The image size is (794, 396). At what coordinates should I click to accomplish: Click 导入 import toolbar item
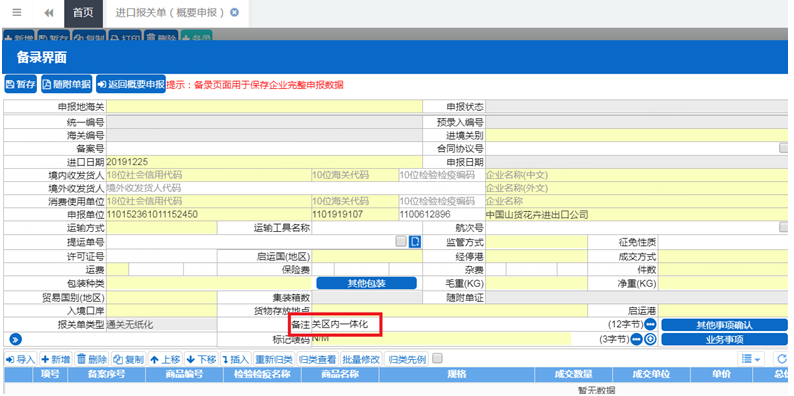[x=21, y=360]
